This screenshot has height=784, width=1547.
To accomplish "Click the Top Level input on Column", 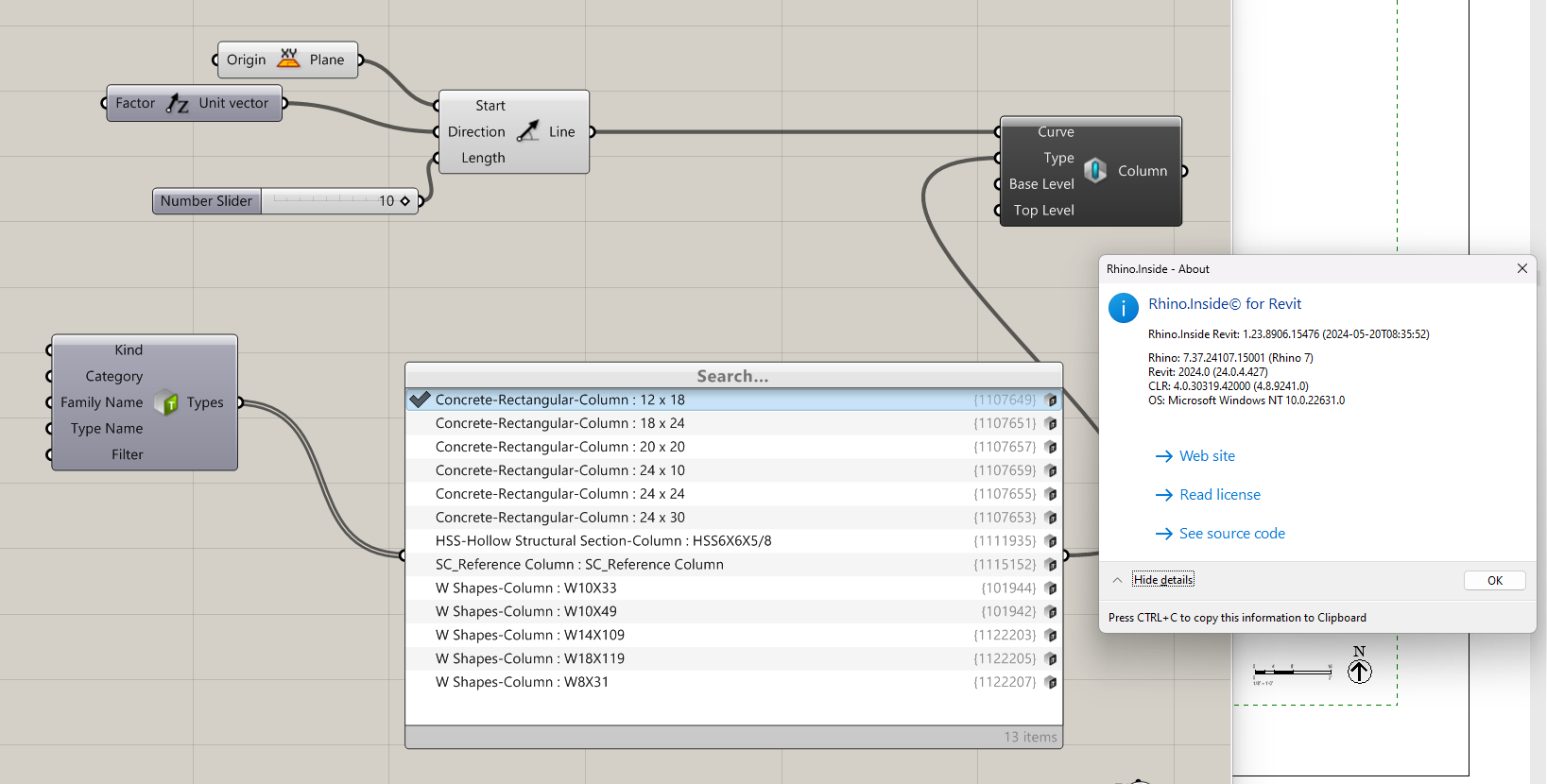I will (x=1043, y=211).
